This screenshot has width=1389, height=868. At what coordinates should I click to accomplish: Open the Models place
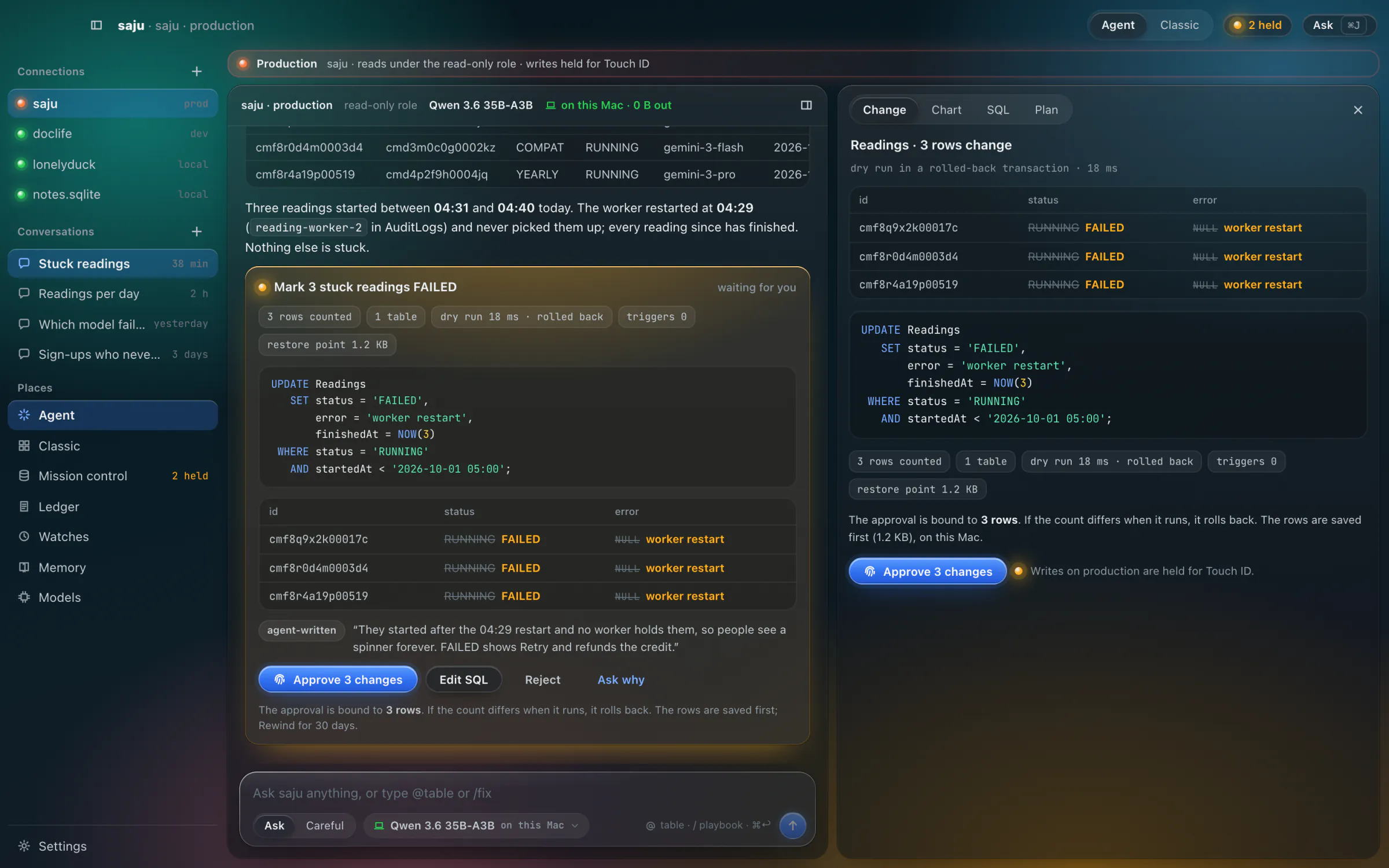tap(113, 597)
